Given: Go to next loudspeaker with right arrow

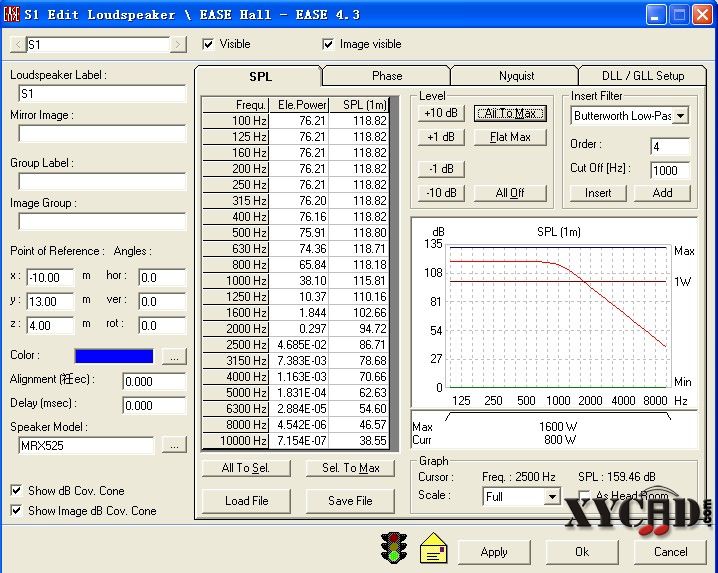Looking at the screenshot, I should [x=178, y=44].
